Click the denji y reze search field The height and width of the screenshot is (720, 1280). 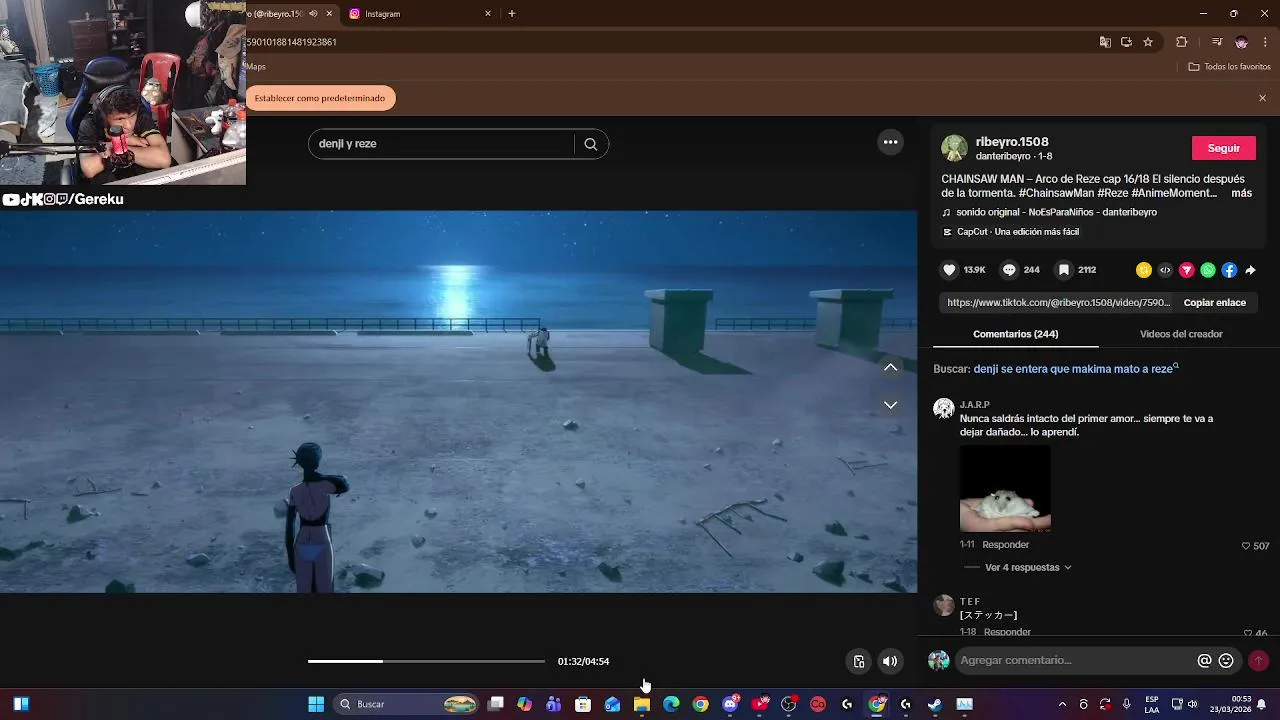coord(440,144)
